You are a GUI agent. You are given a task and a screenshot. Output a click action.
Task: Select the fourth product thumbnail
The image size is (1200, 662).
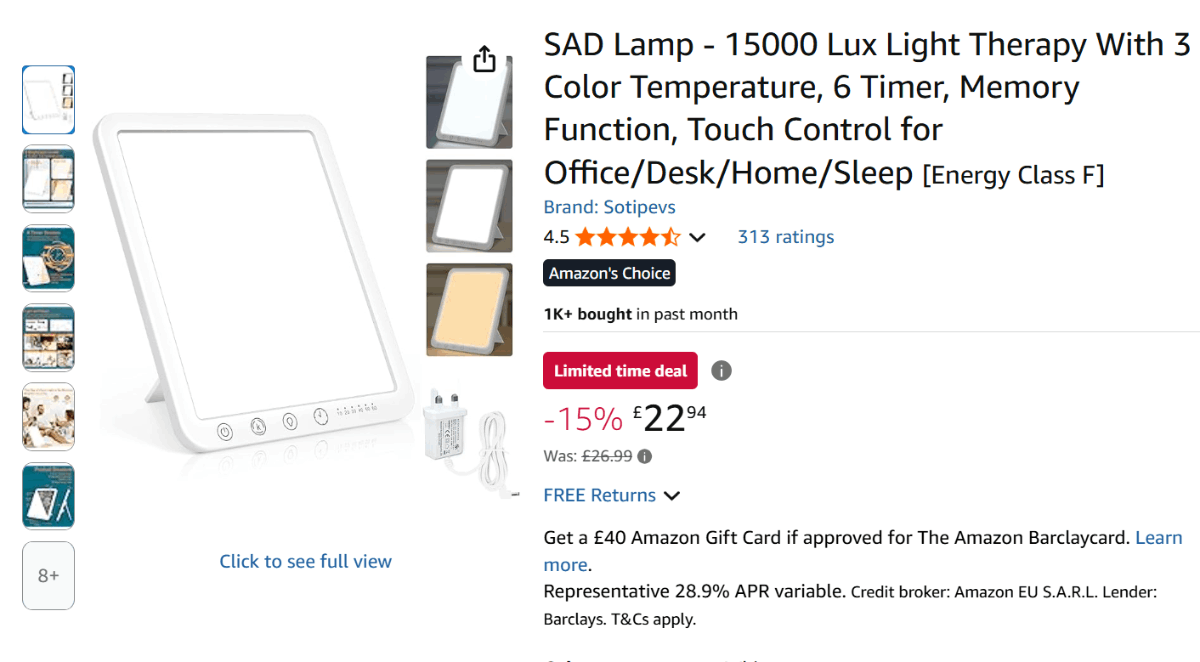coord(48,337)
